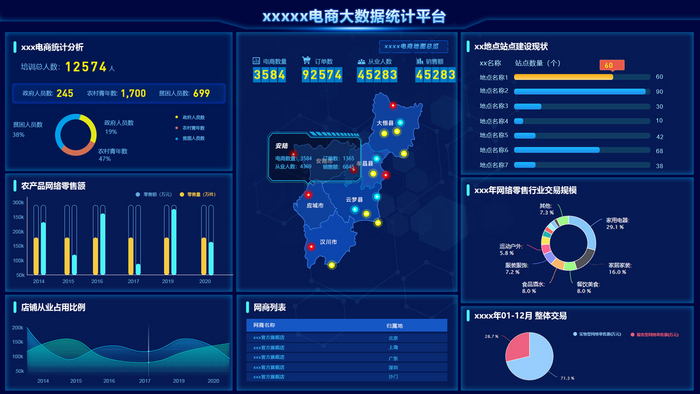Viewport: 700px width, 394px height.
Task: Click the 贫困人员数 value 699
Action: pos(201,93)
